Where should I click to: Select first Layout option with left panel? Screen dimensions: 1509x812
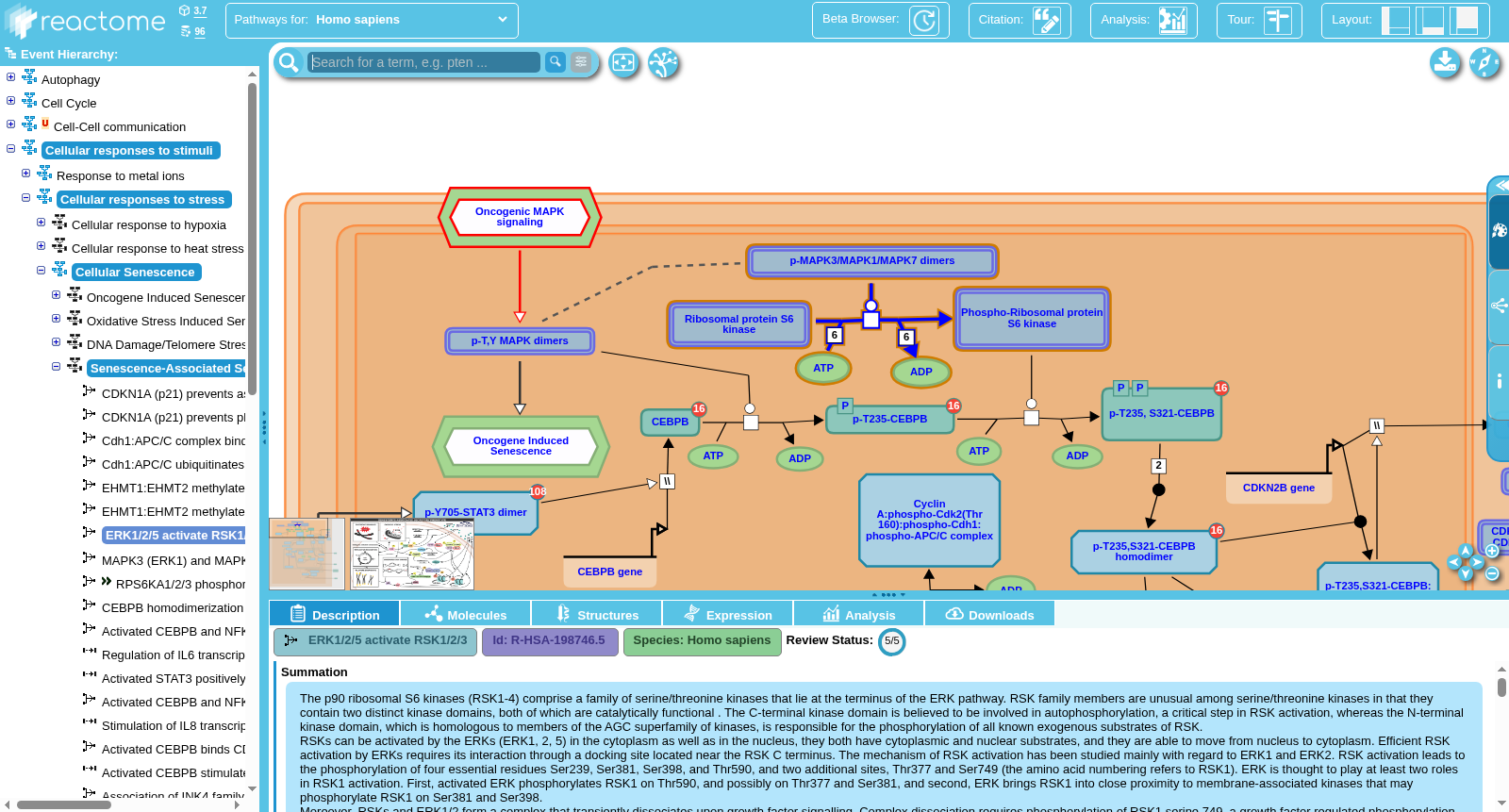point(1395,20)
